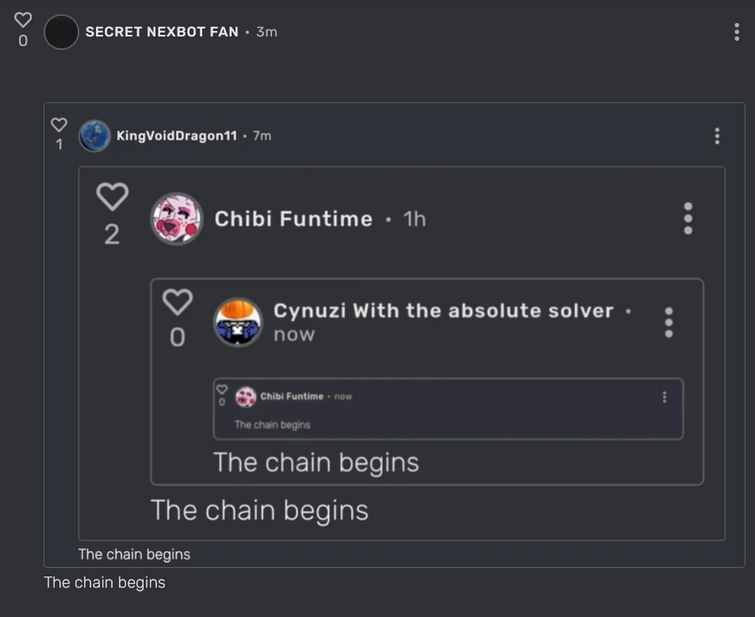Open the KingVoidDragon11 post three-dot menu
Screen dimensions: 755x617
pyautogui.click(x=717, y=136)
